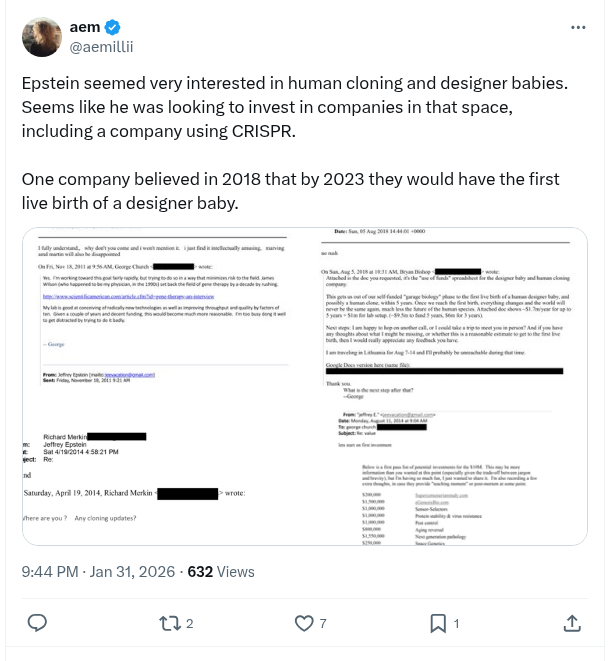Open aem's profile picture avatar
The width and height of the screenshot is (608, 661).
(x=40, y=37)
